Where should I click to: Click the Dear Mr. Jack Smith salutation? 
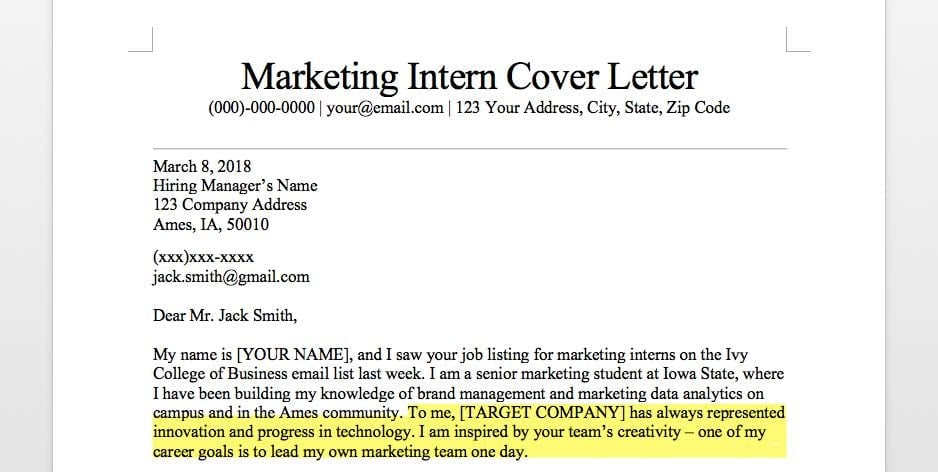225,316
